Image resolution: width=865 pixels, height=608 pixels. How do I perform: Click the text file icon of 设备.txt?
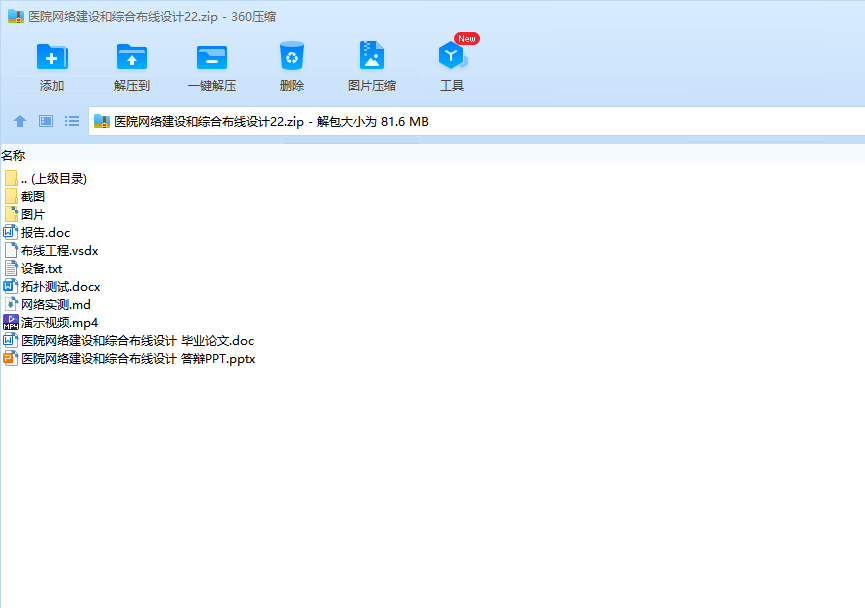(x=11, y=268)
